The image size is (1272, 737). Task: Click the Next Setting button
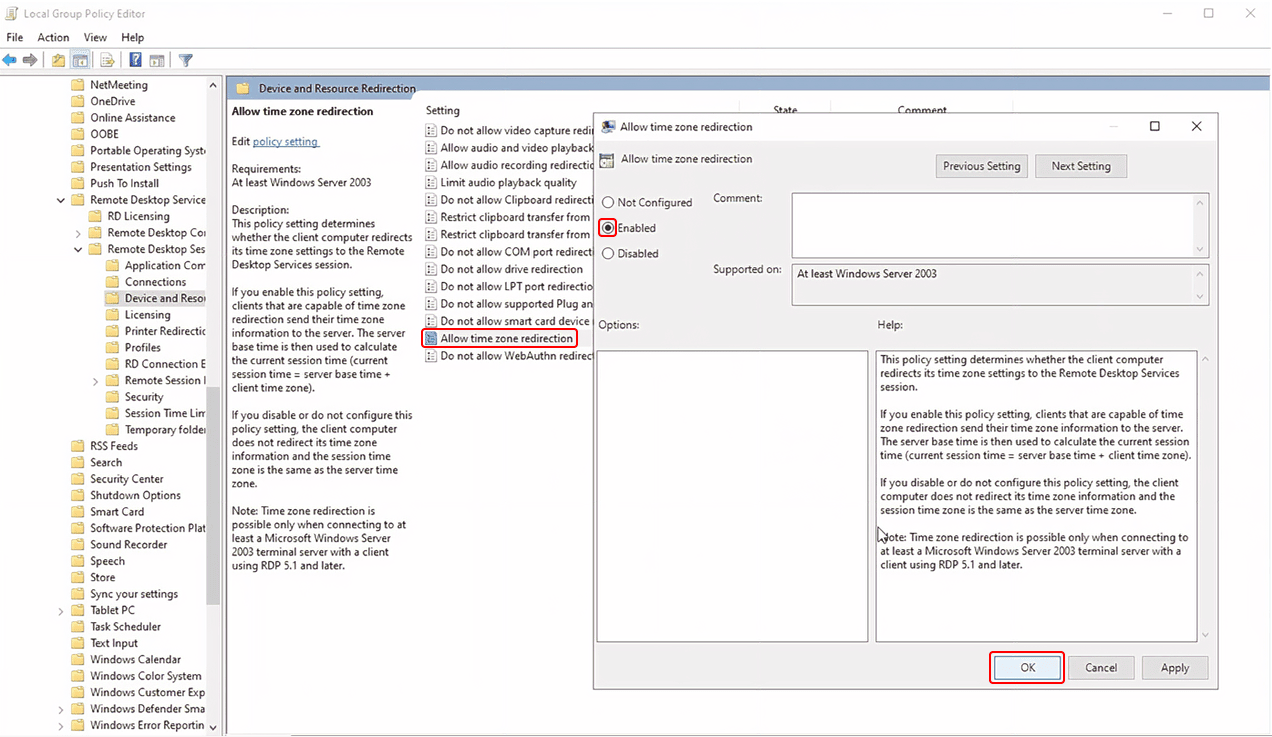1080,166
